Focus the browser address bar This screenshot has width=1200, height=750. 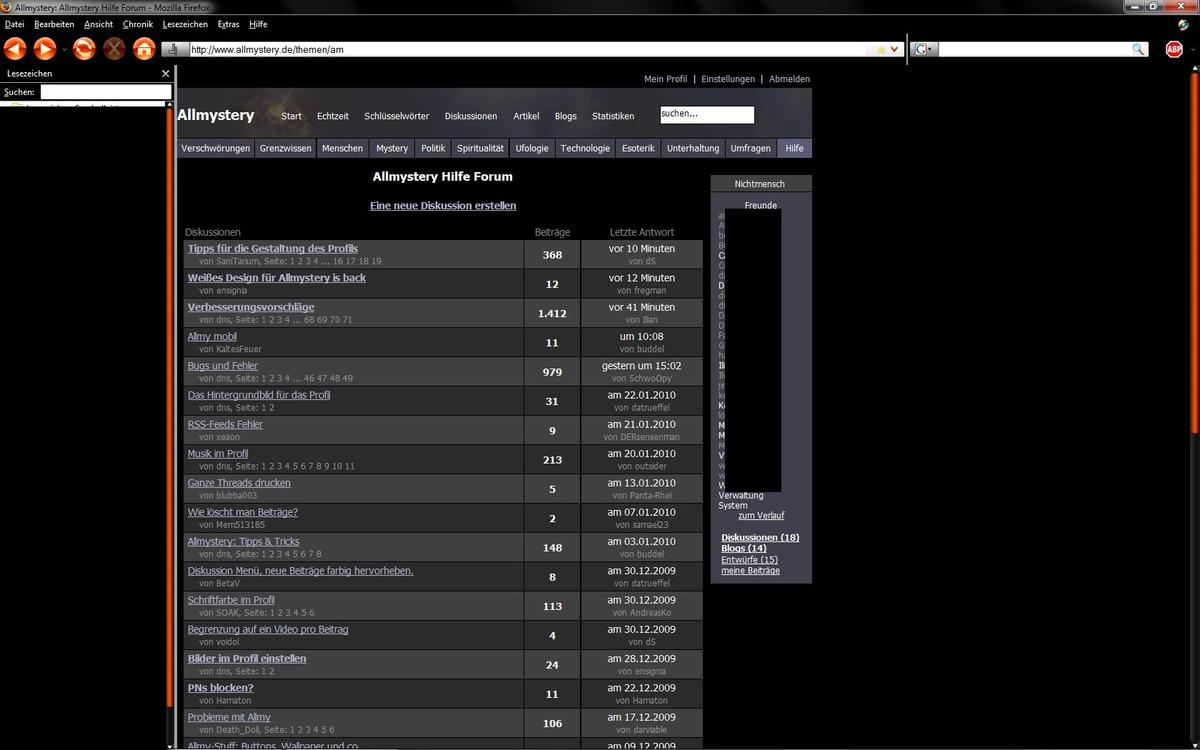pyautogui.click(x=530, y=49)
